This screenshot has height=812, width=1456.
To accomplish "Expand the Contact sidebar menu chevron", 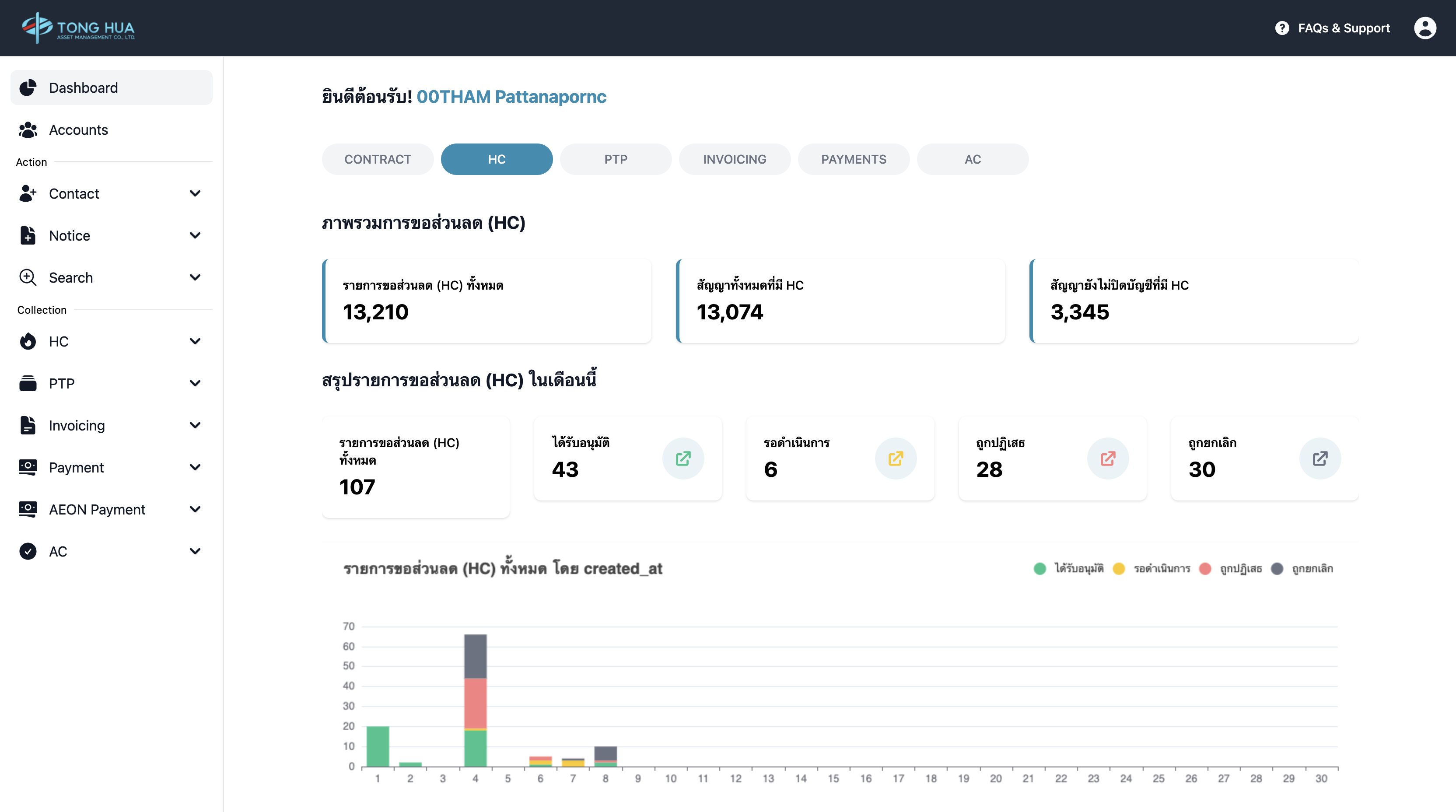I will coord(195,194).
